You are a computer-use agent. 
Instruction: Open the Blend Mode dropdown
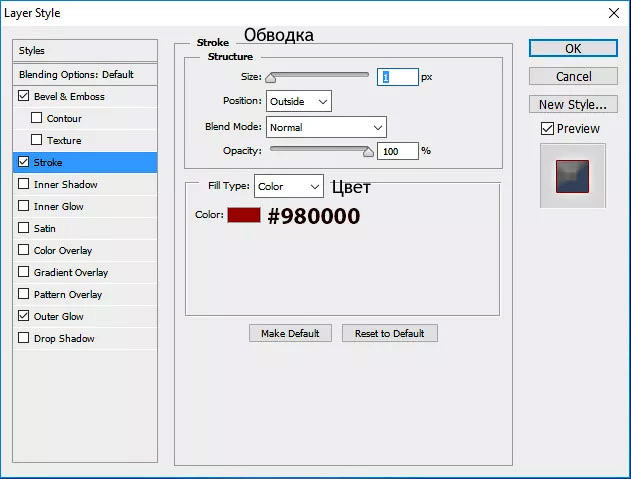point(326,128)
